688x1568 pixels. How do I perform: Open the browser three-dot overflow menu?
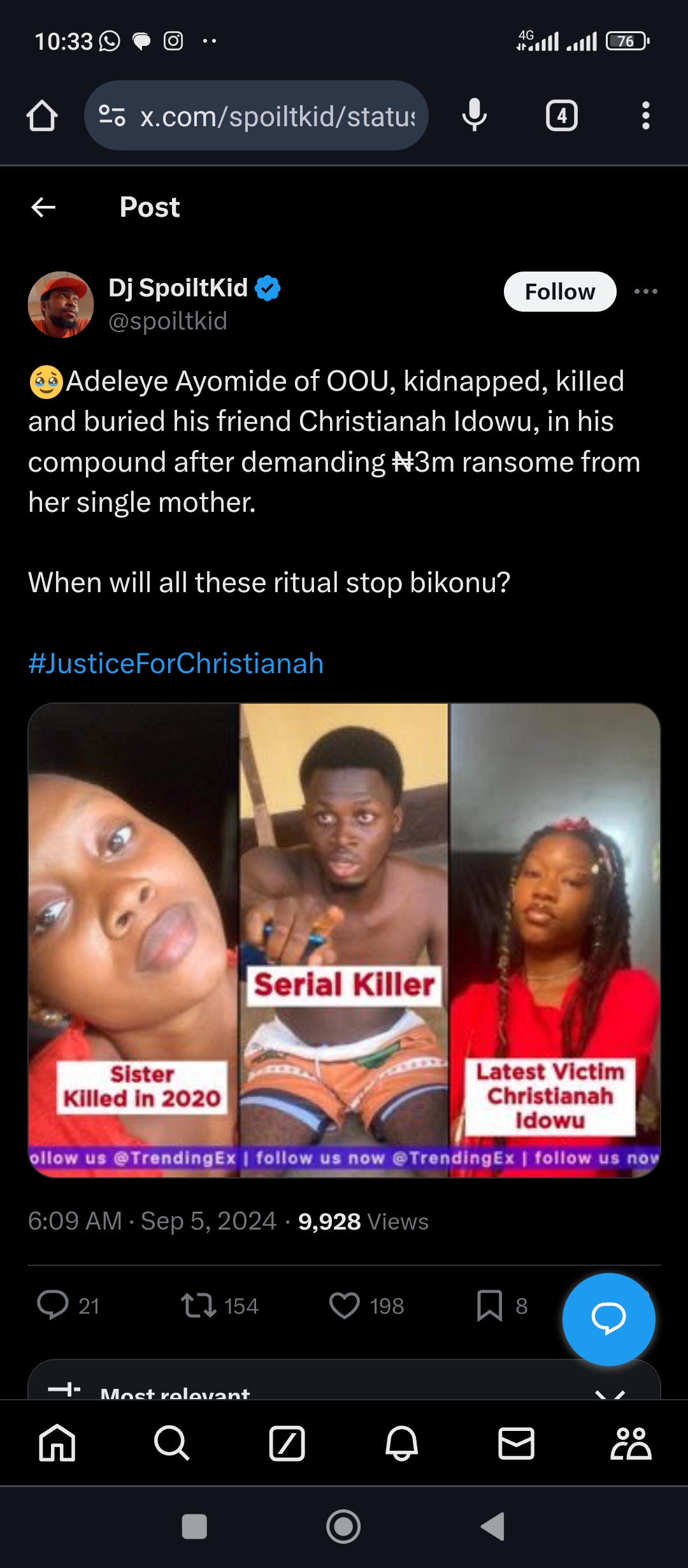coord(645,116)
